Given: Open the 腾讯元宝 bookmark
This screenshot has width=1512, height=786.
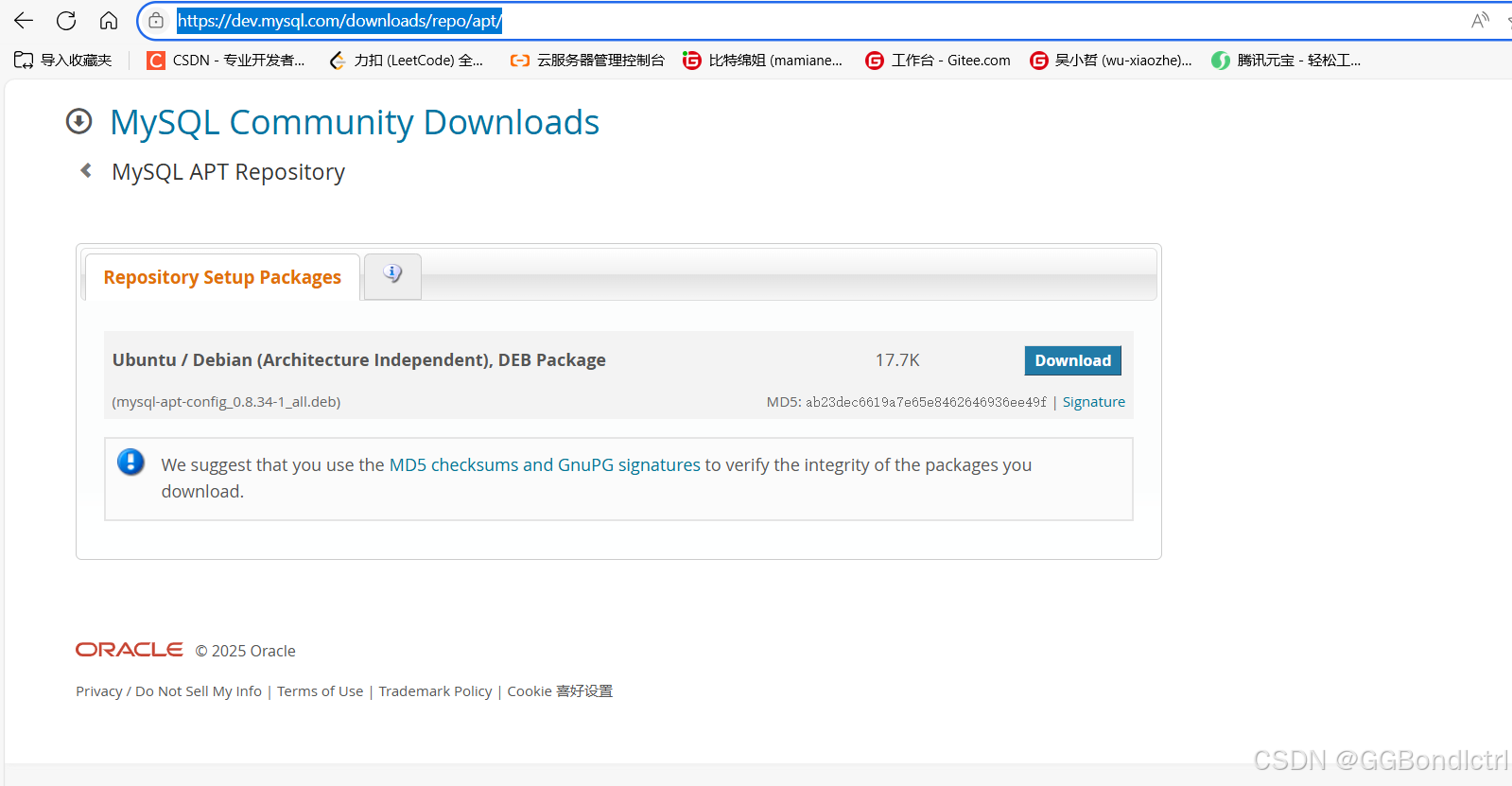Looking at the screenshot, I should [x=1286, y=60].
